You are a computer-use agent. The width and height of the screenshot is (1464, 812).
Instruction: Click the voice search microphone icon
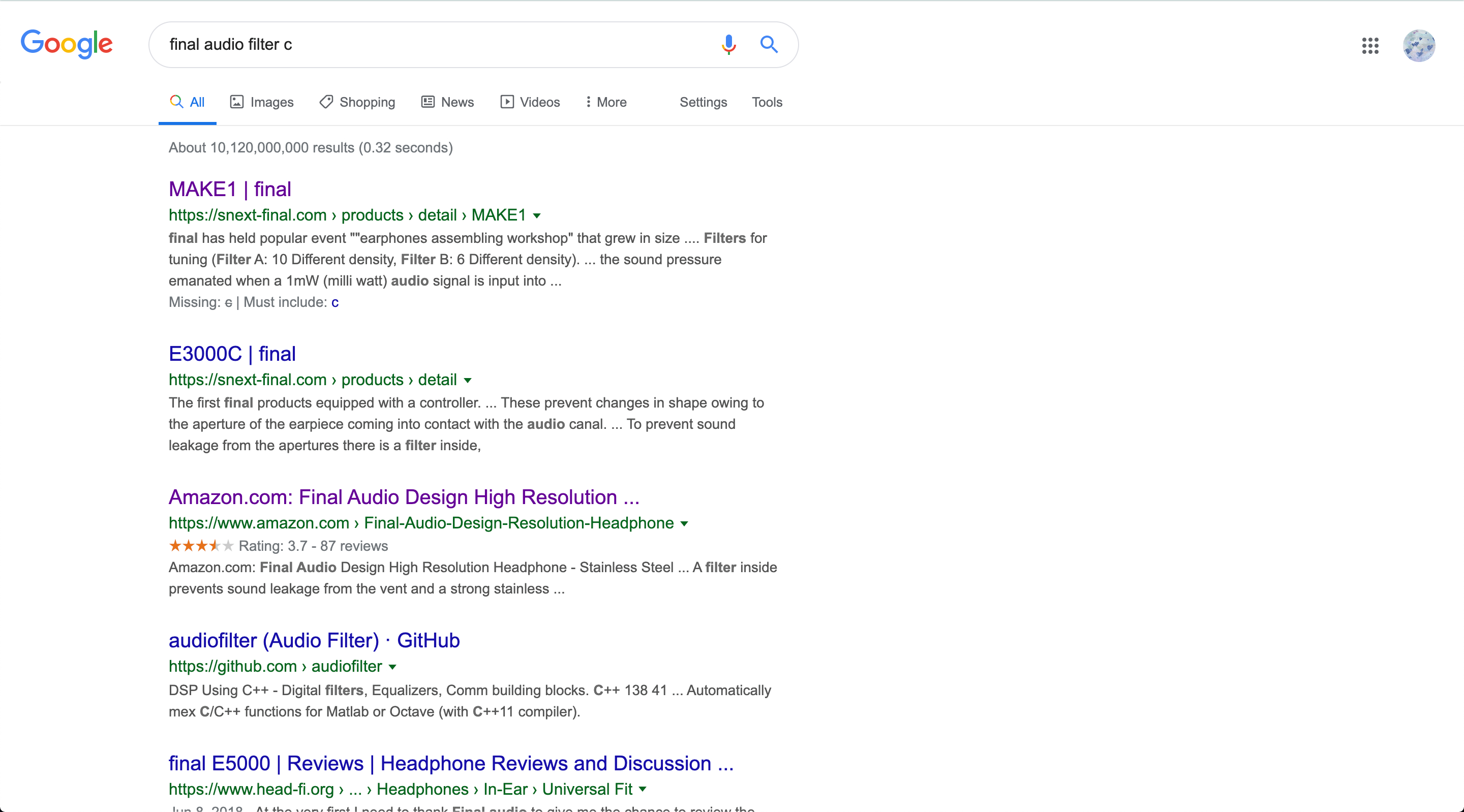pos(728,44)
